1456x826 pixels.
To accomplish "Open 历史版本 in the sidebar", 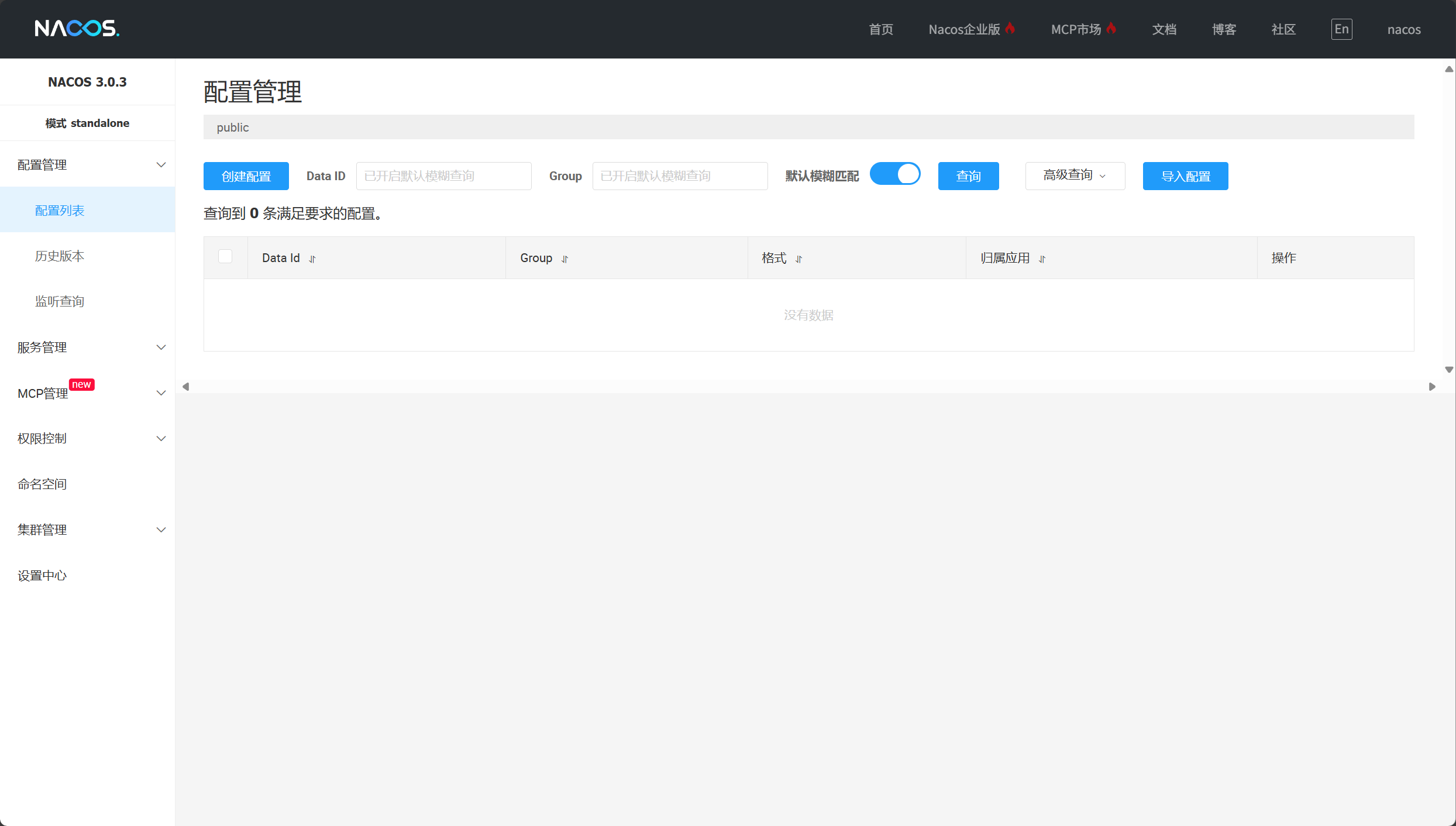I will (60, 256).
